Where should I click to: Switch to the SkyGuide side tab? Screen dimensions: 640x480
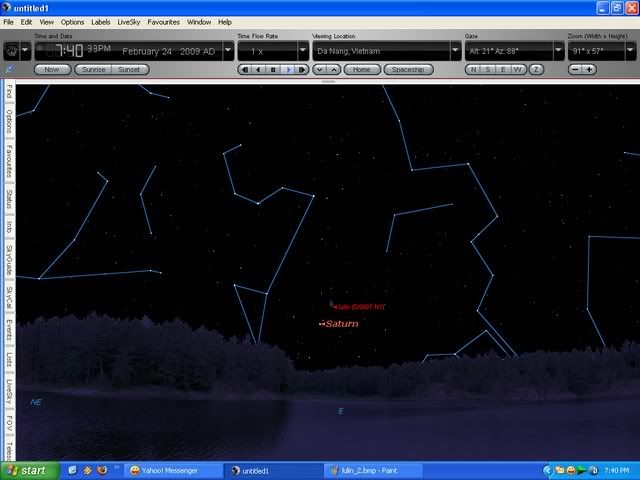click(9, 260)
